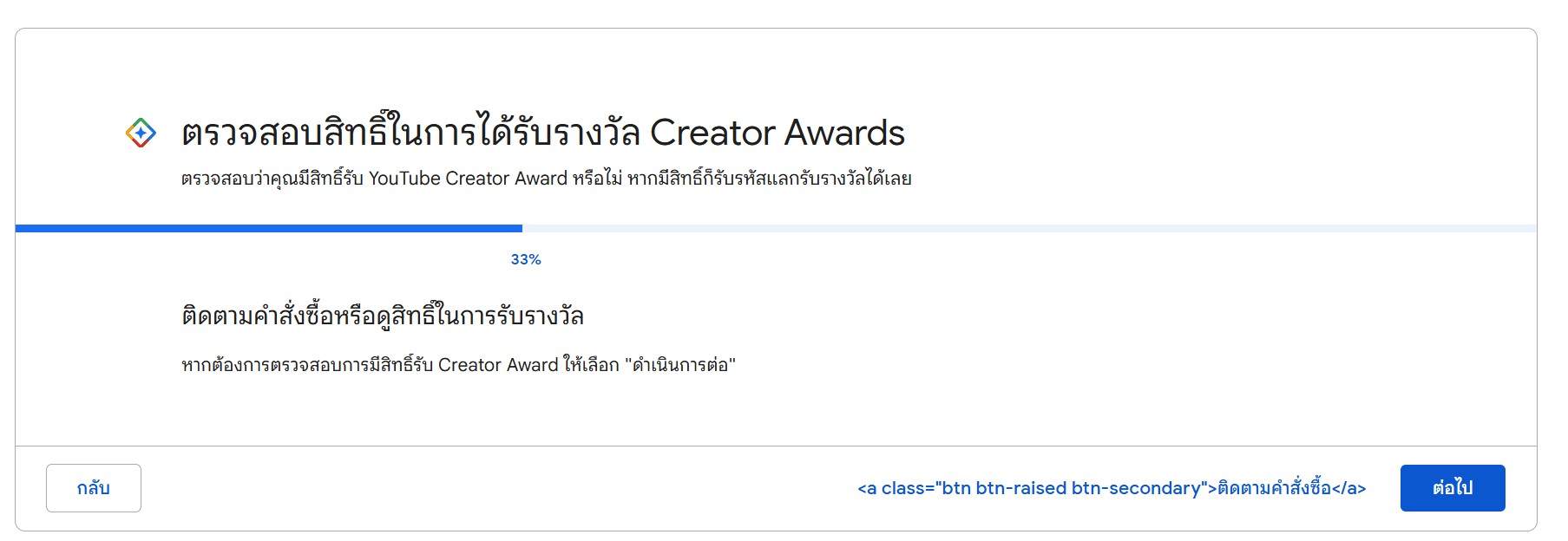This screenshot has width=1568, height=541.
Task: Click the unfilled grey portion of progress bar
Action: click(x=1029, y=229)
